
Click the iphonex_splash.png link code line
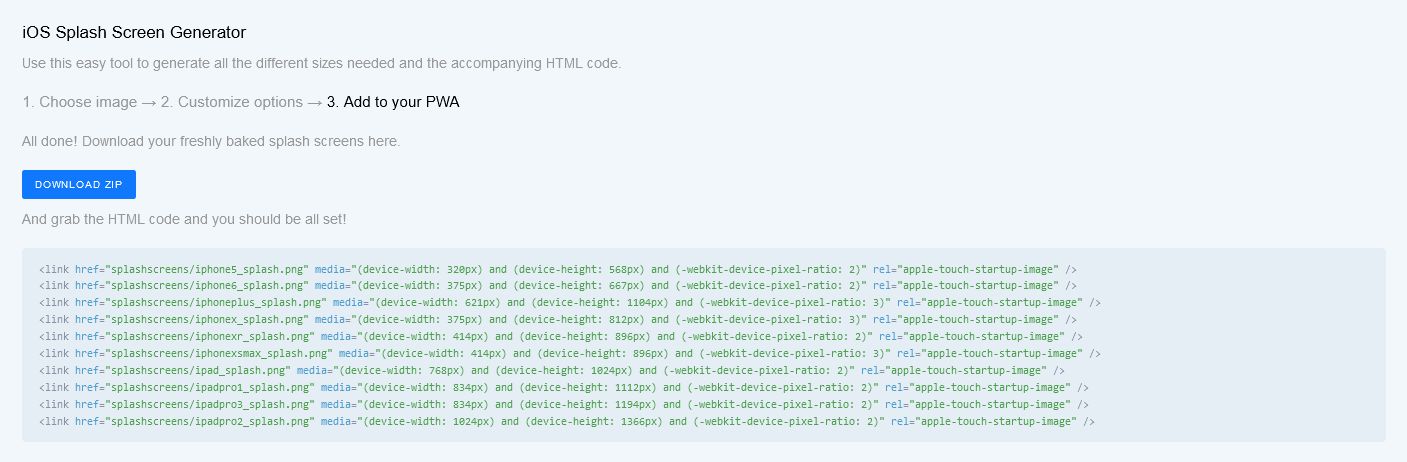pyautogui.click(x=558, y=320)
